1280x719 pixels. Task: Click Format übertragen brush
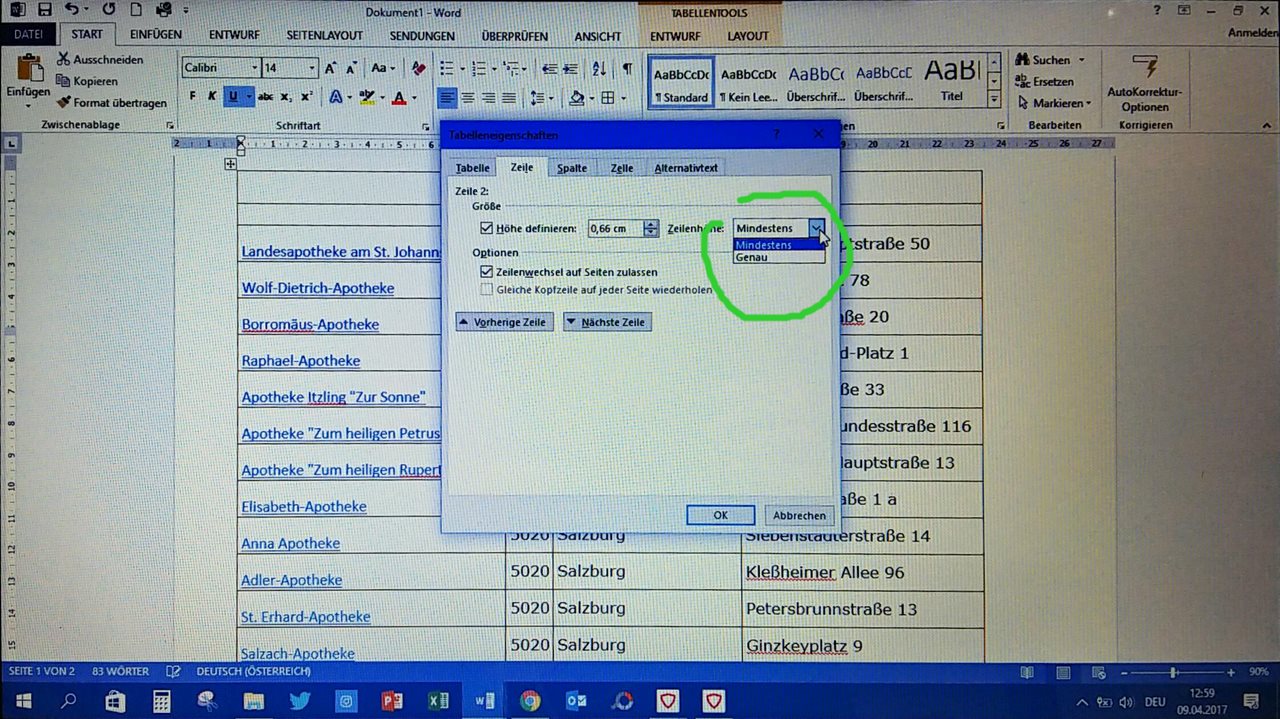(112, 102)
